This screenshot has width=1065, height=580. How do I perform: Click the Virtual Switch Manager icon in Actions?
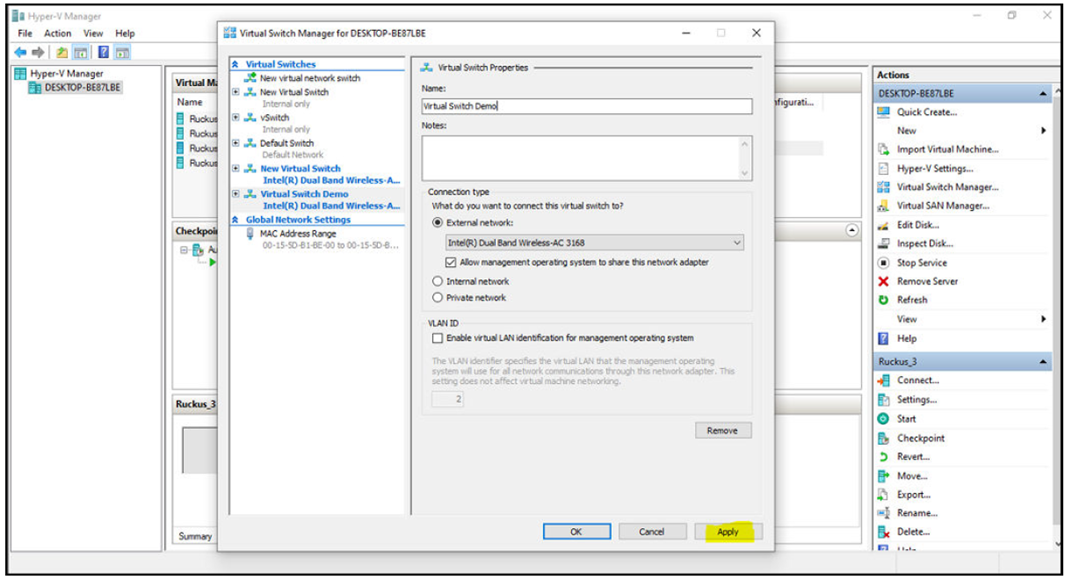click(x=883, y=187)
